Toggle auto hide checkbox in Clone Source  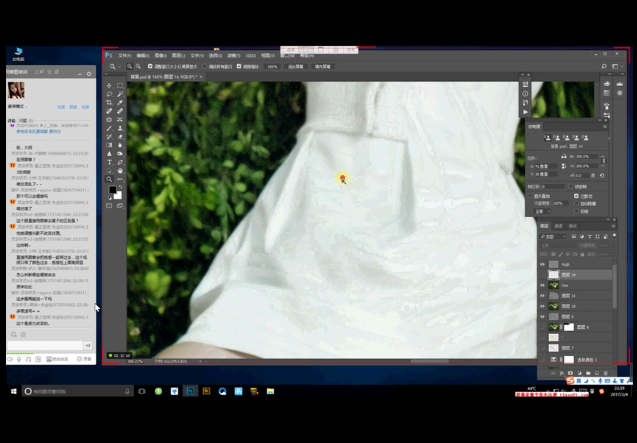coord(576,204)
